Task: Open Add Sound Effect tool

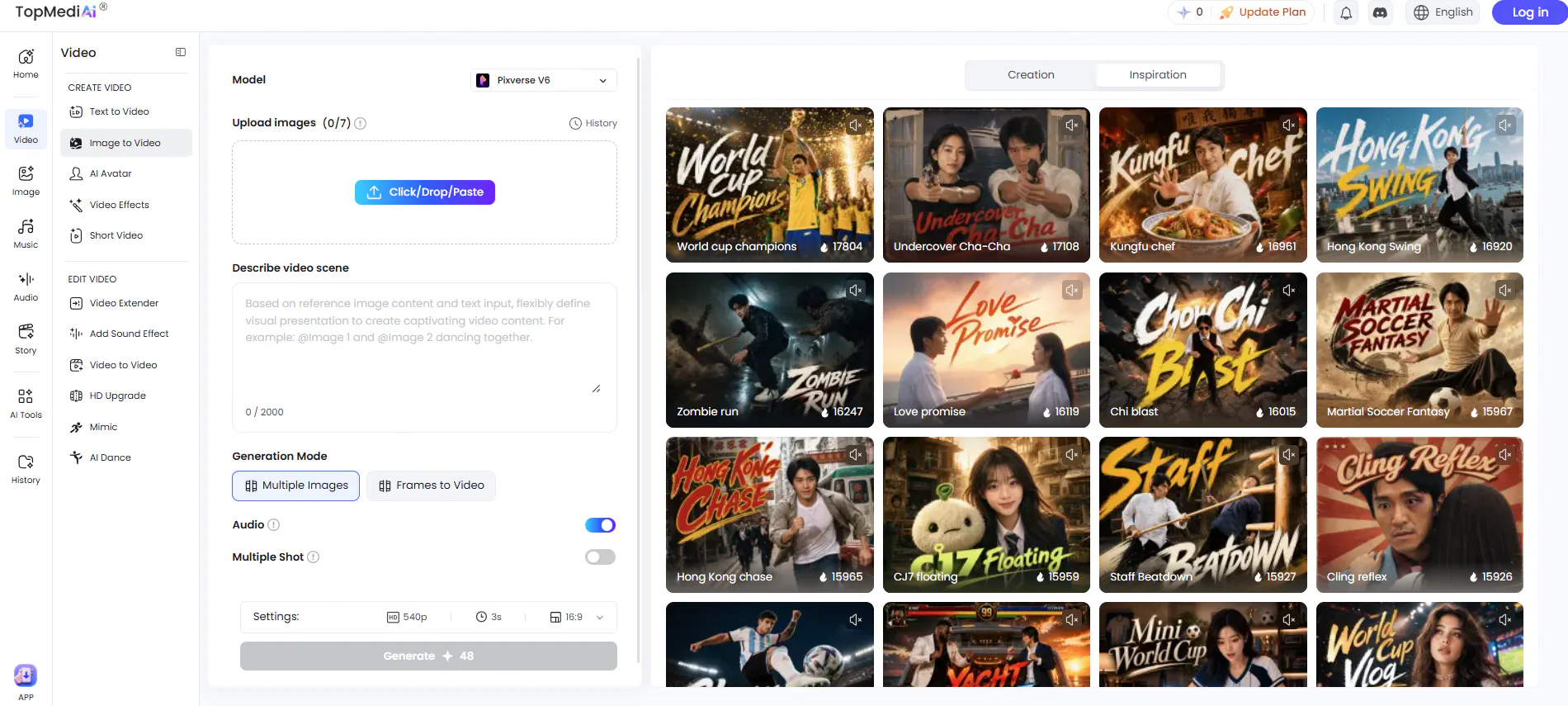Action: tap(125, 334)
